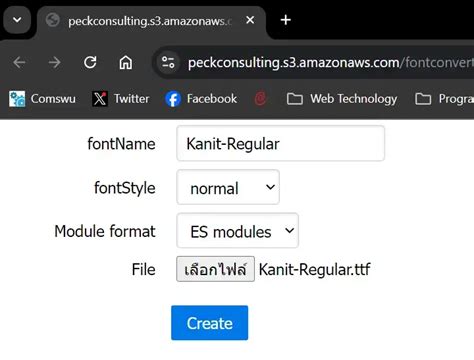This screenshot has width=474, height=360.
Task: Open the Twitter bookmark
Action: [x=121, y=99]
